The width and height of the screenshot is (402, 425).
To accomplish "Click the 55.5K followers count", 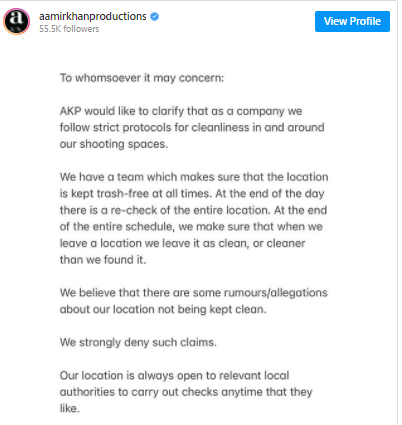I will (69, 29).
